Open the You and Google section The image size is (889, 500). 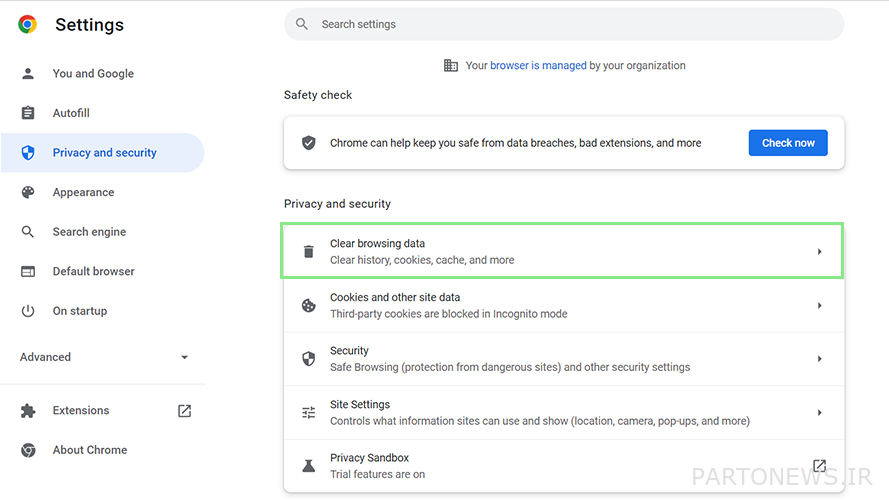coord(103,73)
